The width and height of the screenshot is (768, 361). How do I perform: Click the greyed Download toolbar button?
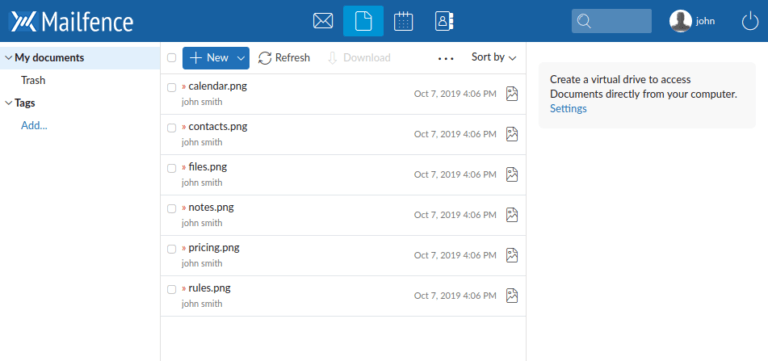359,58
